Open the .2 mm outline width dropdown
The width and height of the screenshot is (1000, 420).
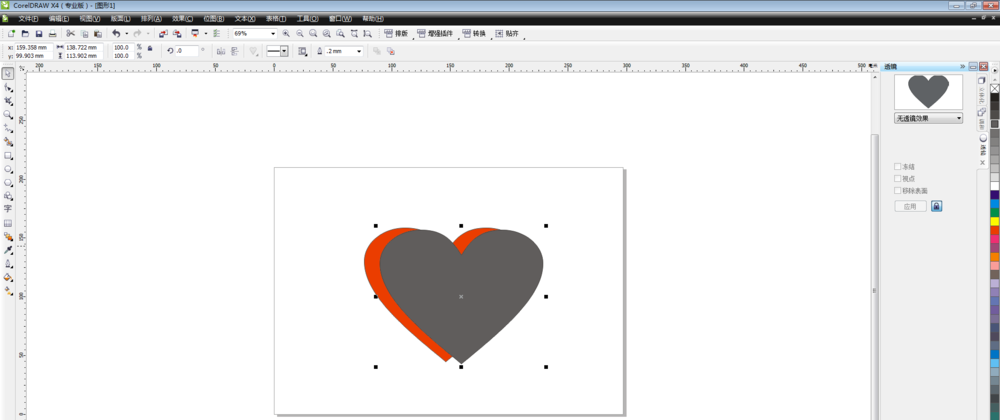[360, 51]
